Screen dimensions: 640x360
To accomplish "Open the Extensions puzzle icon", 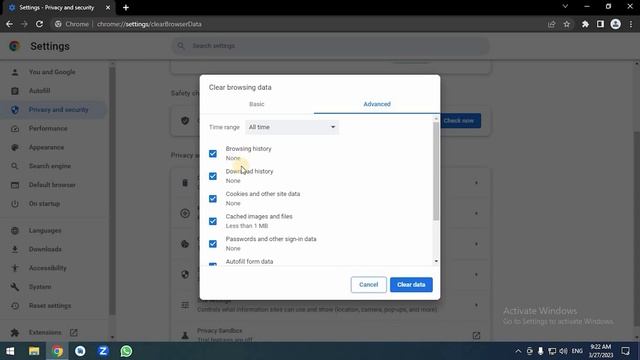I will 585,24.
